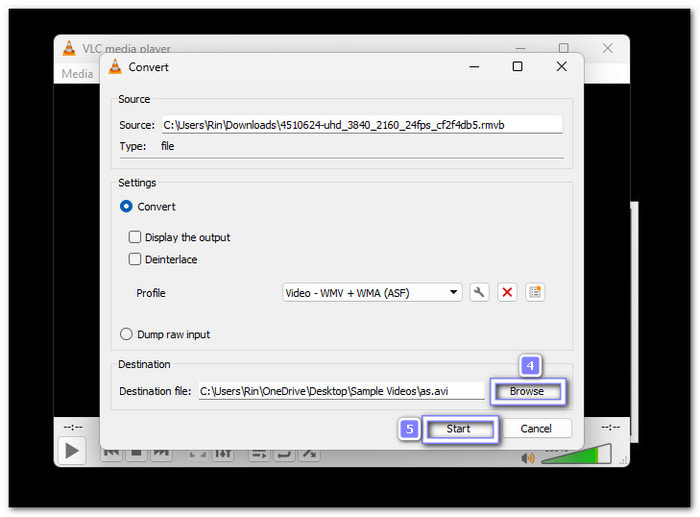Adjust the VLC volume slider
700x517 pixels.
coord(576,454)
